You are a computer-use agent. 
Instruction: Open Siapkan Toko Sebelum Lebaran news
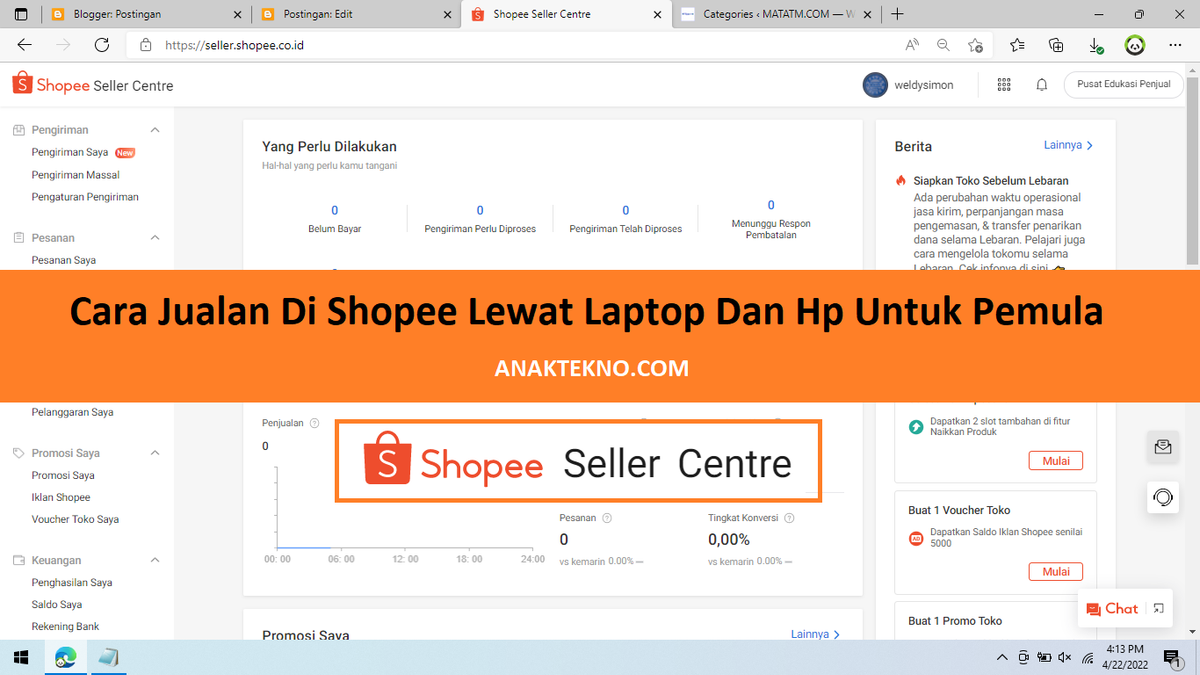(991, 181)
